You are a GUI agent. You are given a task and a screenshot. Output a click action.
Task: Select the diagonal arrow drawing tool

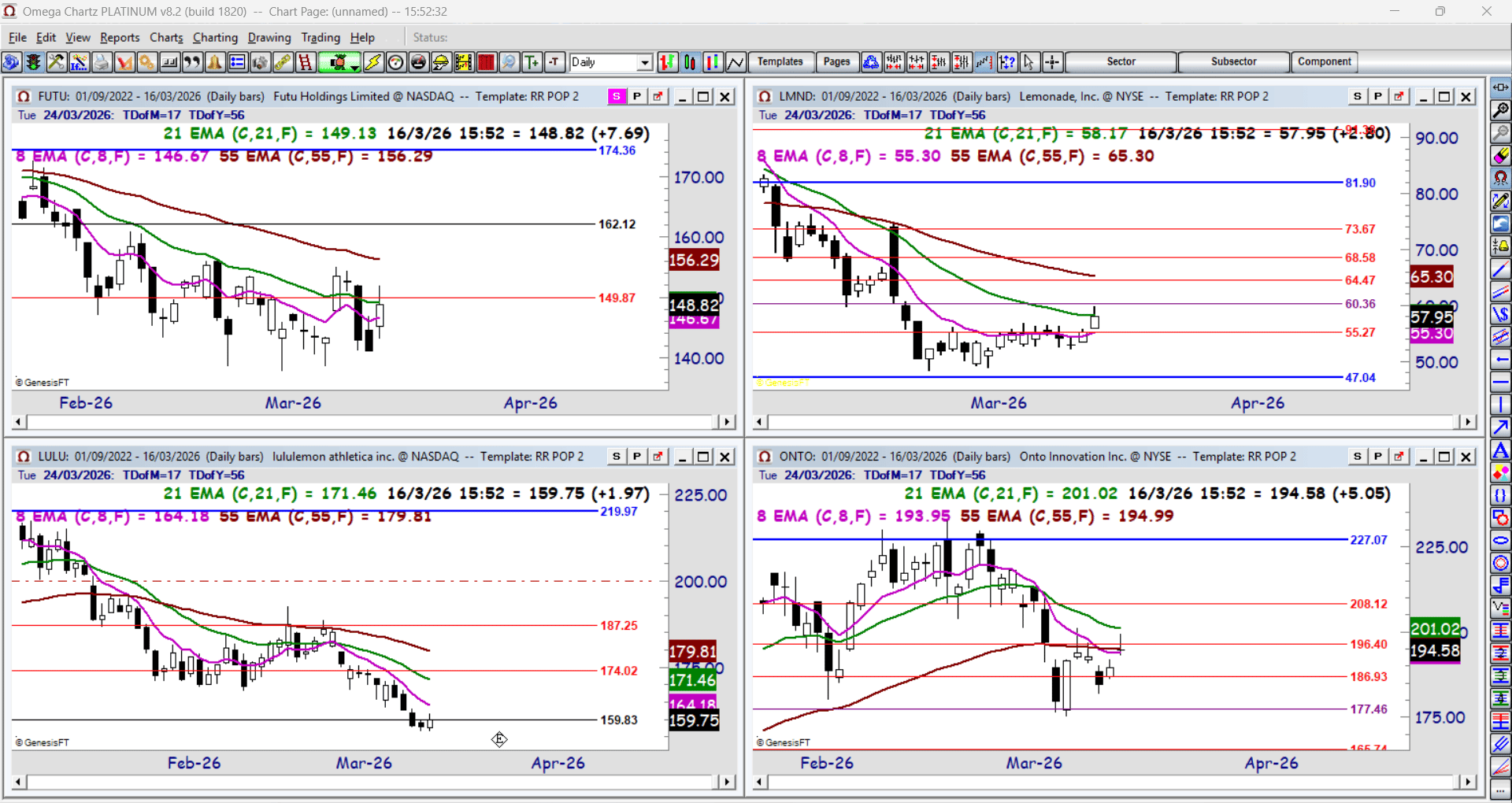(1501, 427)
